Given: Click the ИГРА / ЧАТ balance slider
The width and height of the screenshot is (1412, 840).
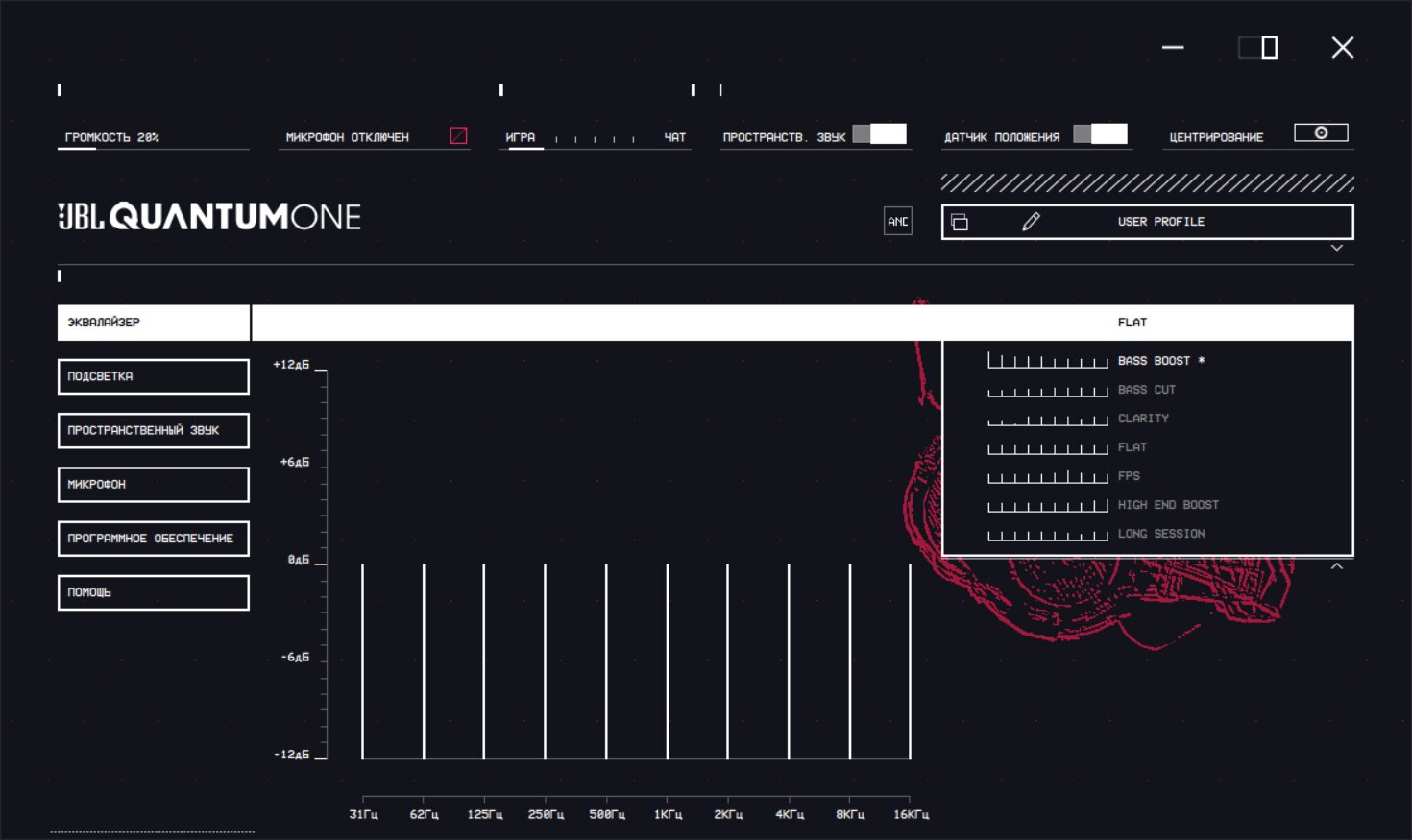Looking at the screenshot, I should pyautogui.click(x=596, y=140).
